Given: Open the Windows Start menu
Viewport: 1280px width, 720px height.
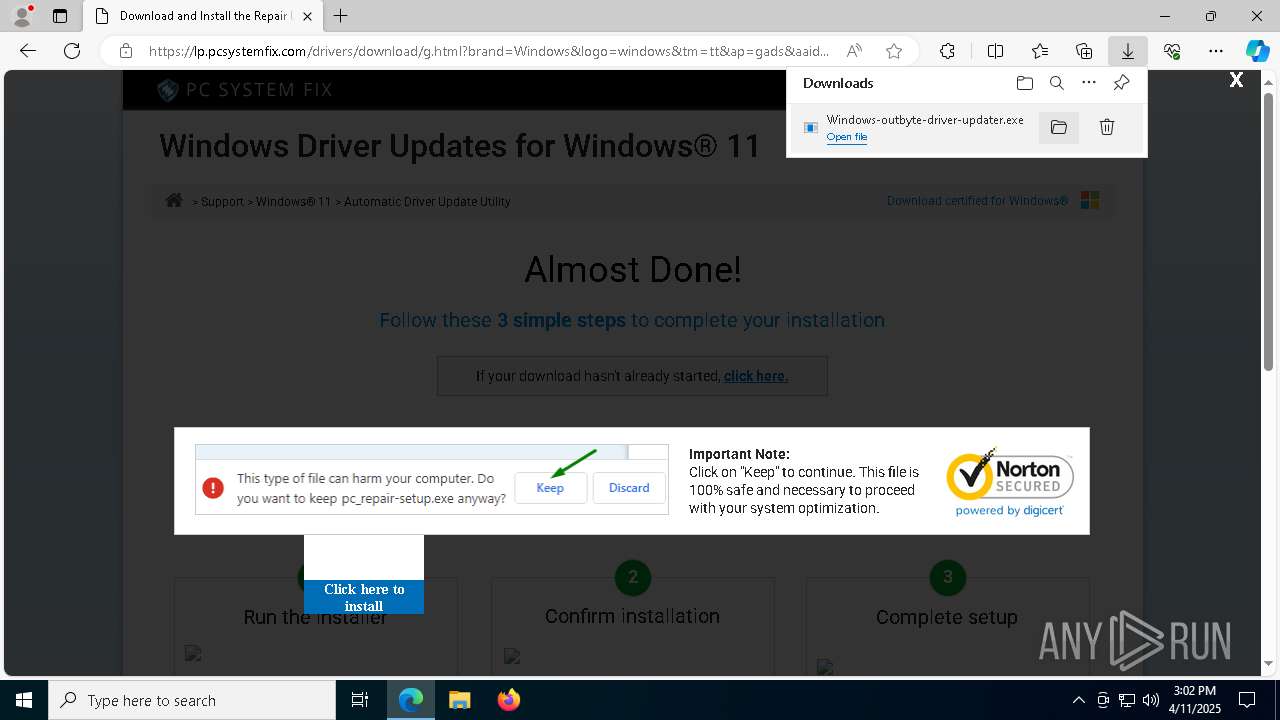Looking at the screenshot, I should pos(24,700).
